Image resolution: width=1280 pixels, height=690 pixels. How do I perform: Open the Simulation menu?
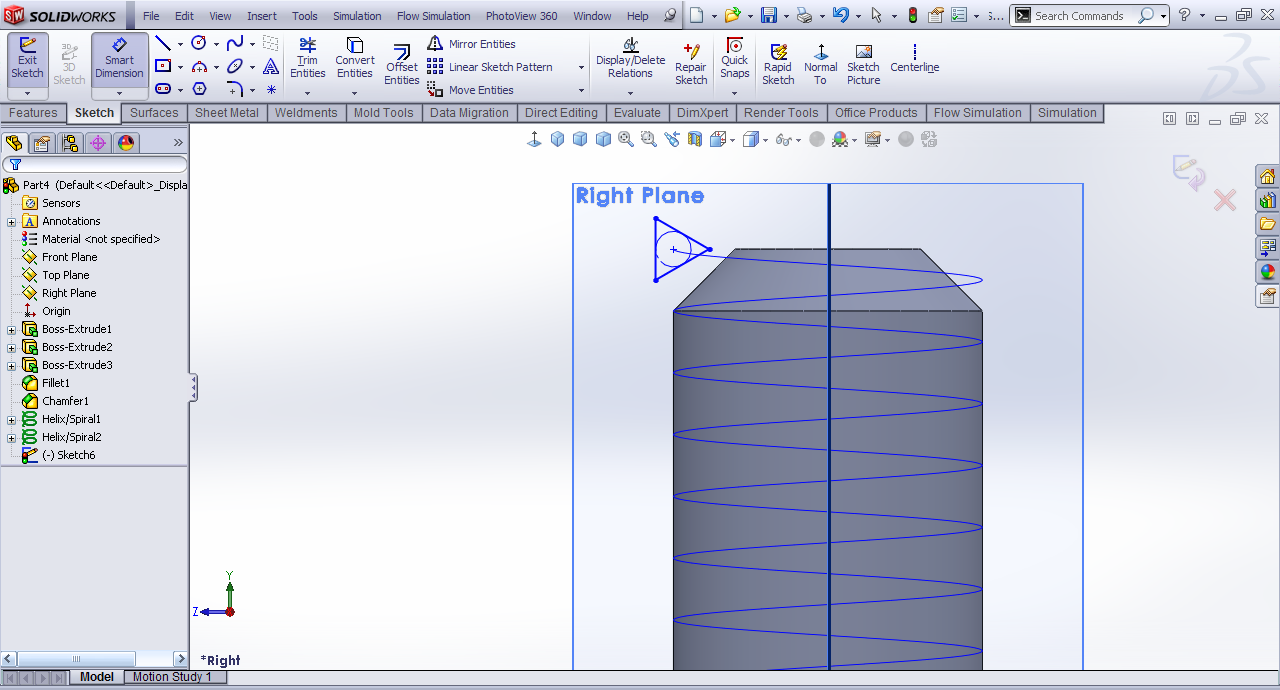tap(357, 16)
